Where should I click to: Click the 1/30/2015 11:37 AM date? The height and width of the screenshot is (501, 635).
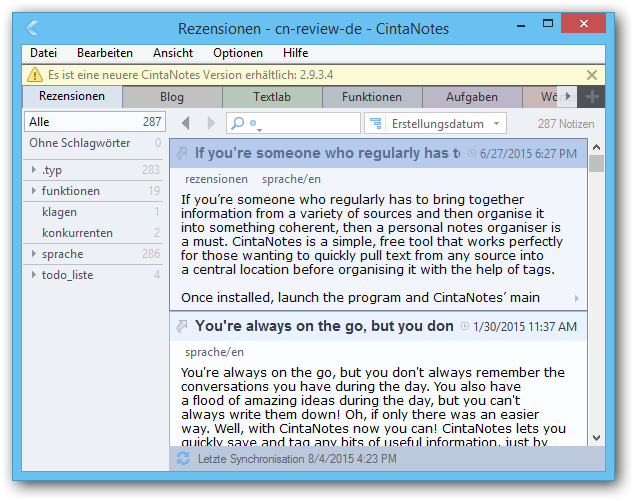[525, 326]
